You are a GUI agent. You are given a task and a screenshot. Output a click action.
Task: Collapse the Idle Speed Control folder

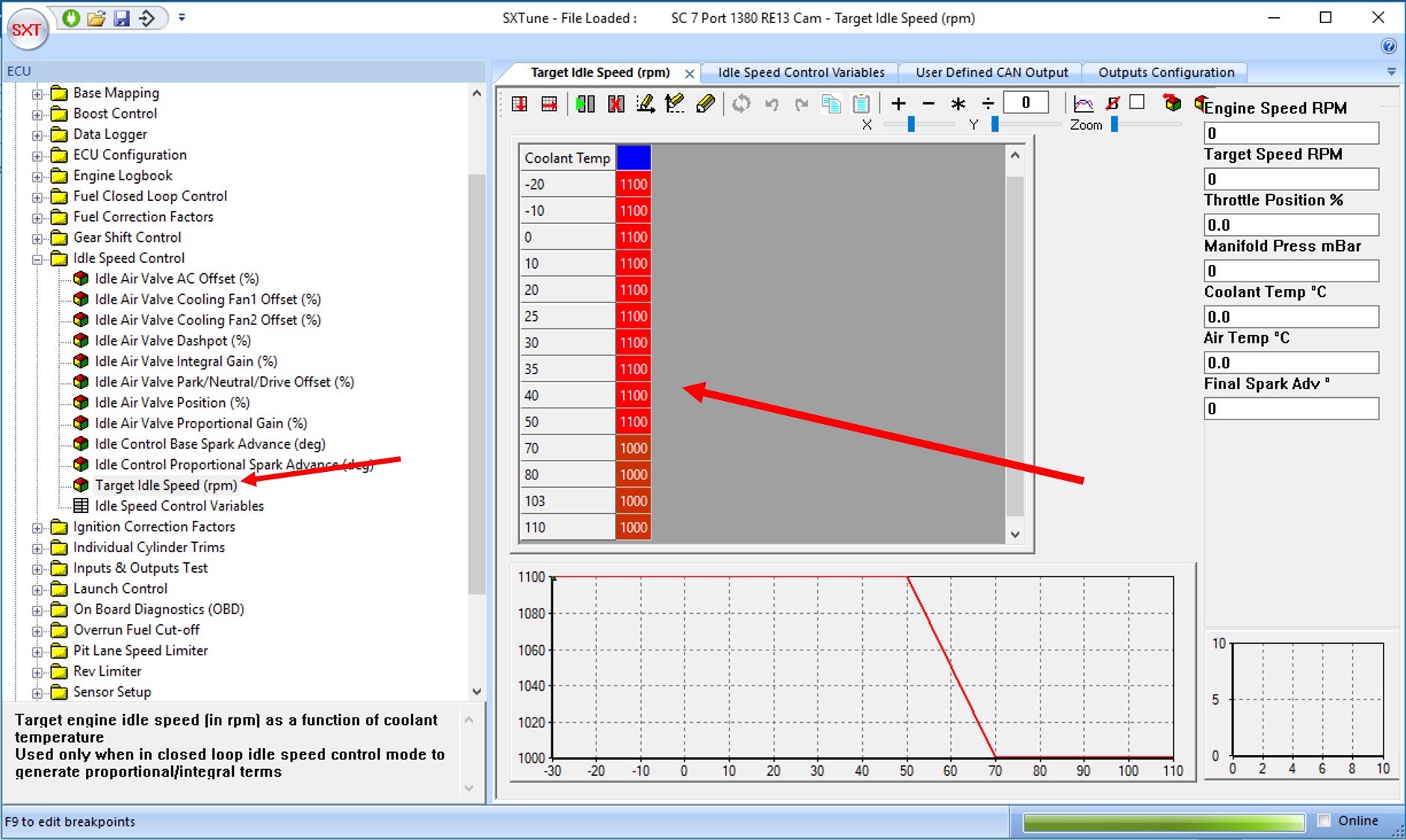tap(37, 259)
